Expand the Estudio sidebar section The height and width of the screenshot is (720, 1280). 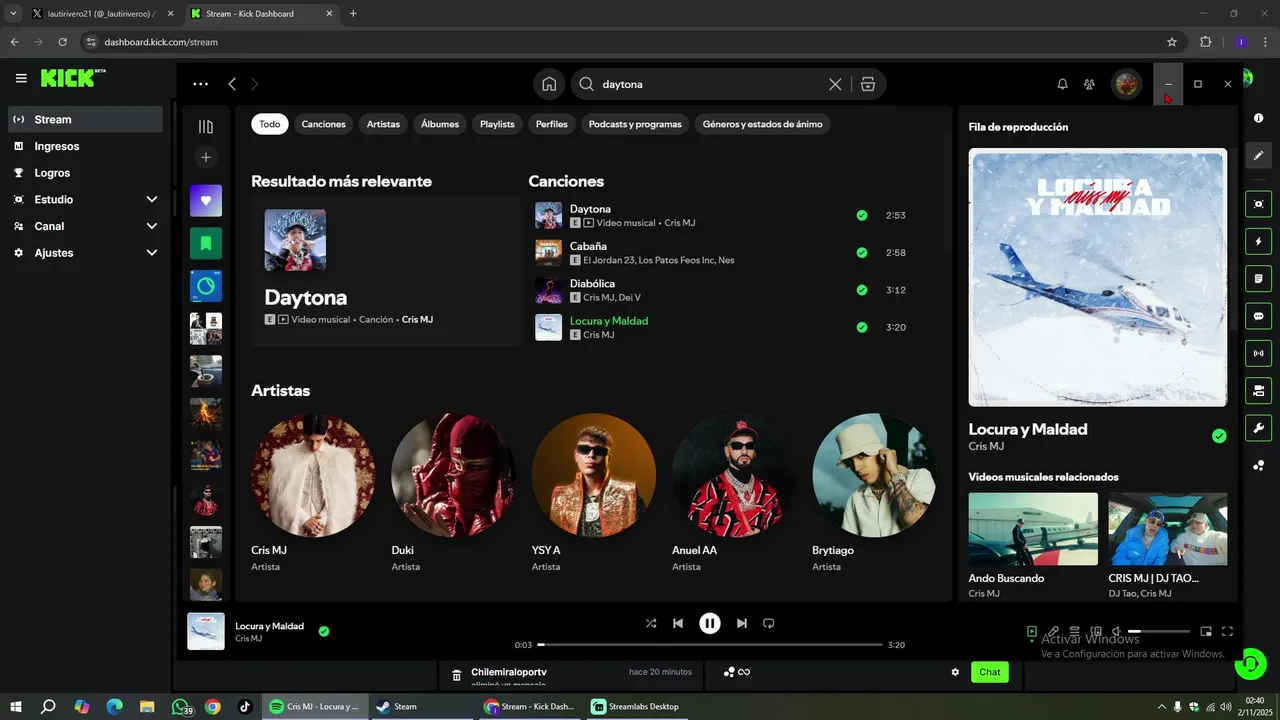[x=85, y=199]
